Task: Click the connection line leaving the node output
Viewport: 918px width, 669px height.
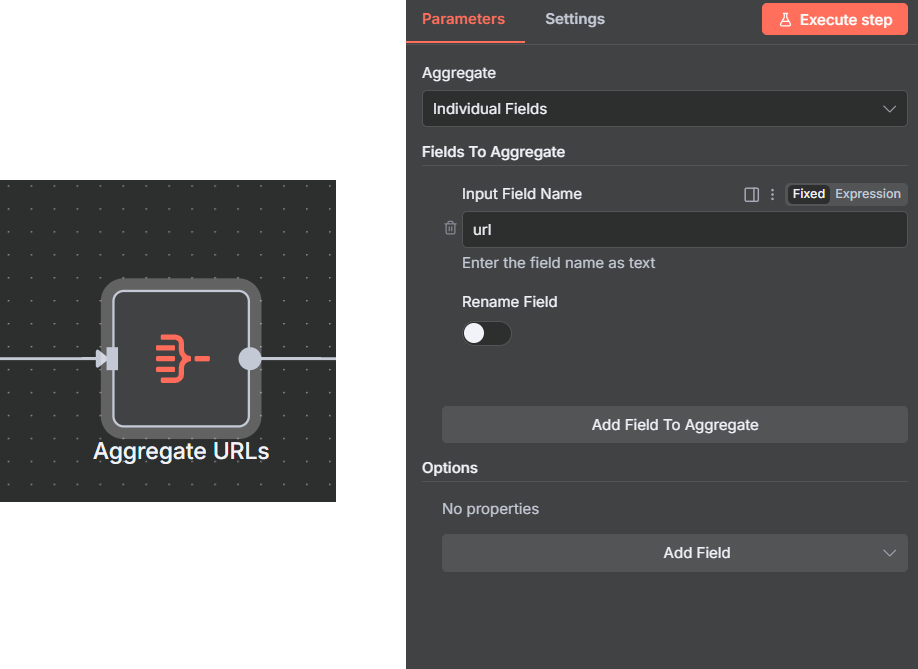Action: pyautogui.click(x=300, y=358)
